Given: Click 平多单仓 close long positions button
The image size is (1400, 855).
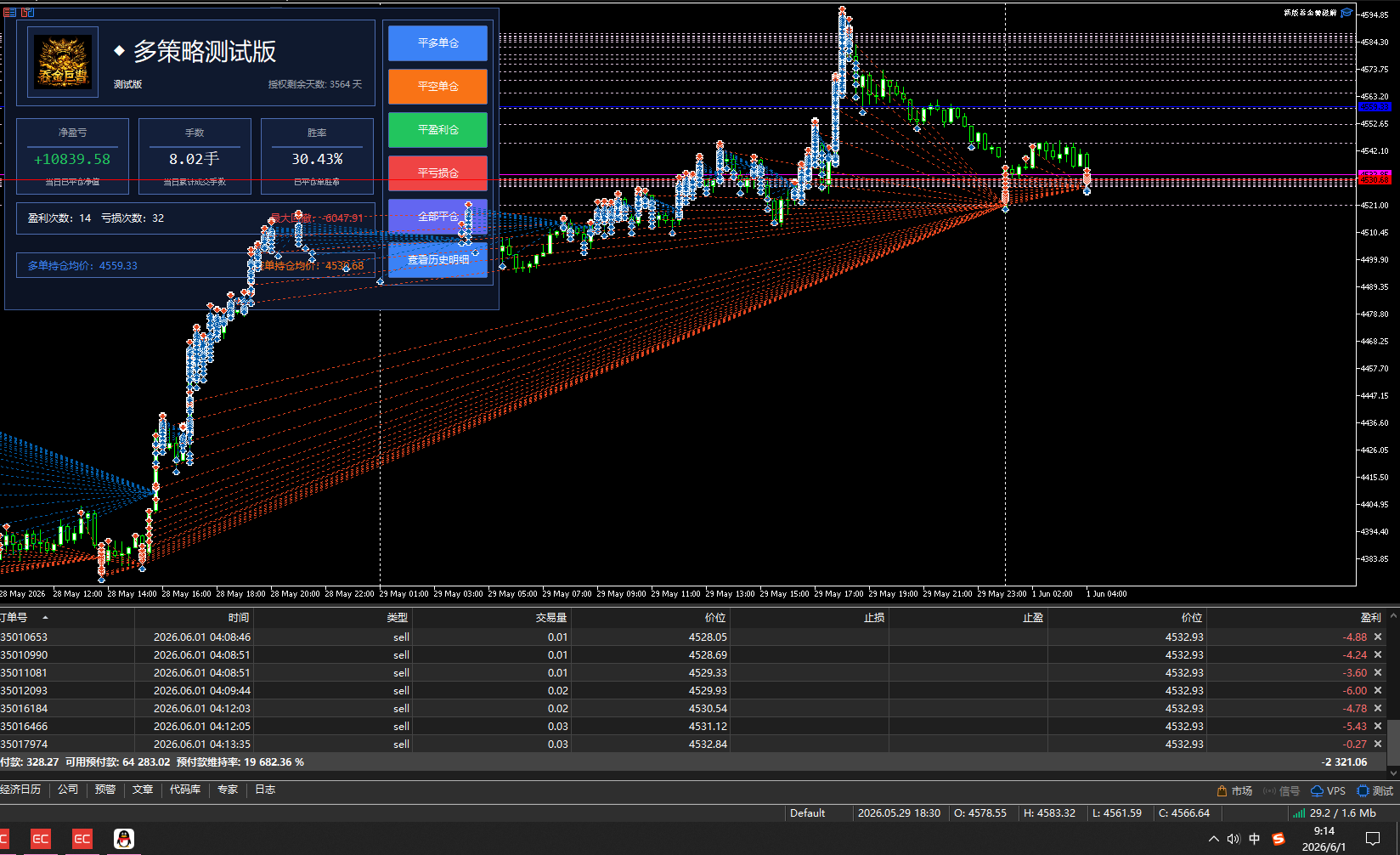Looking at the screenshot, I should (x=437, y=42).
